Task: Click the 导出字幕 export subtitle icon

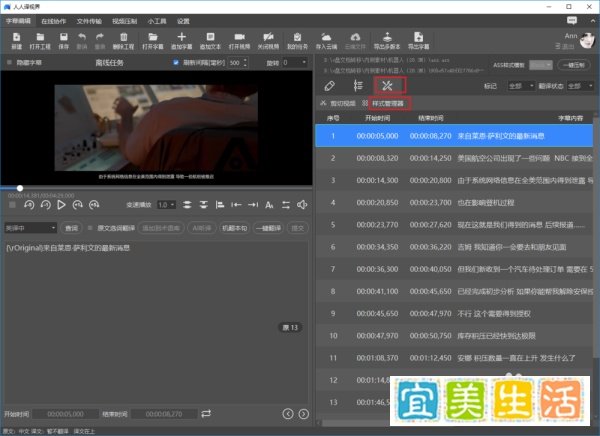Action: 418,37
